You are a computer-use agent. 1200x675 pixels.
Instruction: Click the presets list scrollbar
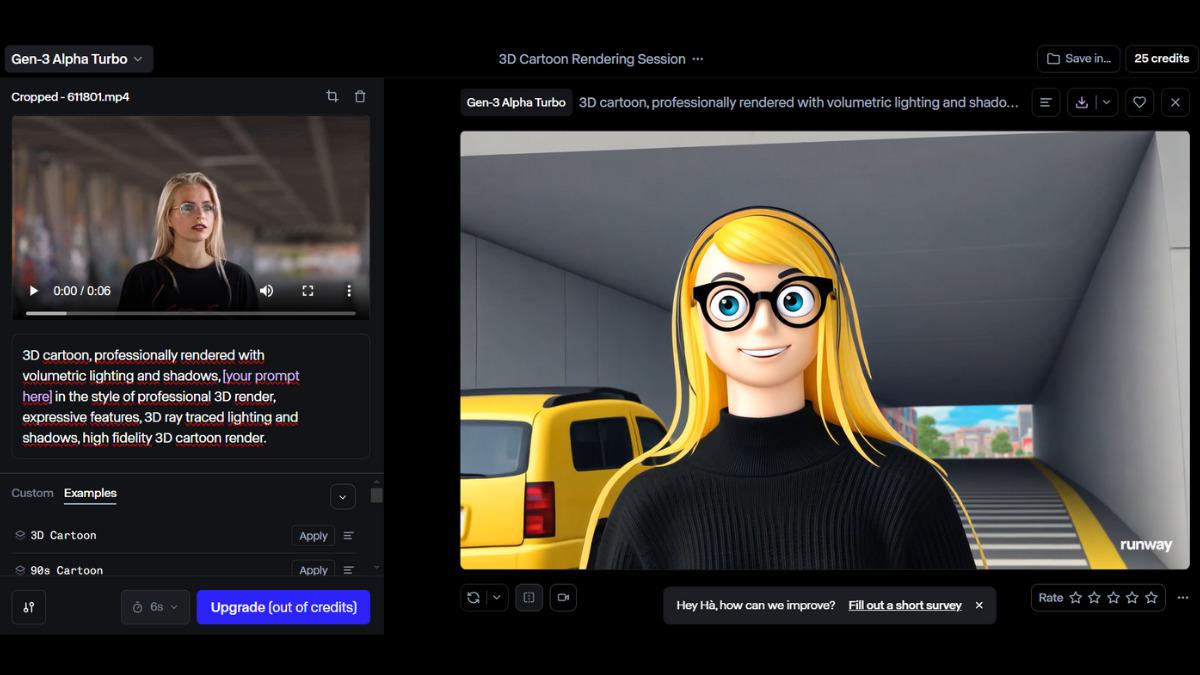(377, 495)
